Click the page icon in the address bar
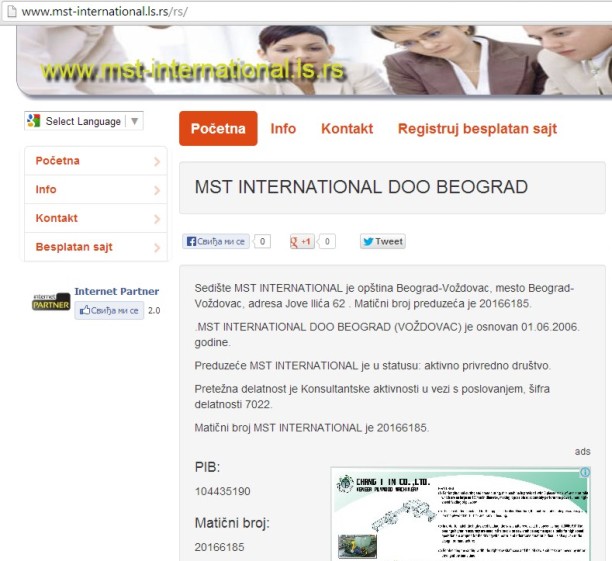Viewport: 612px width, 561px height. 12,11
